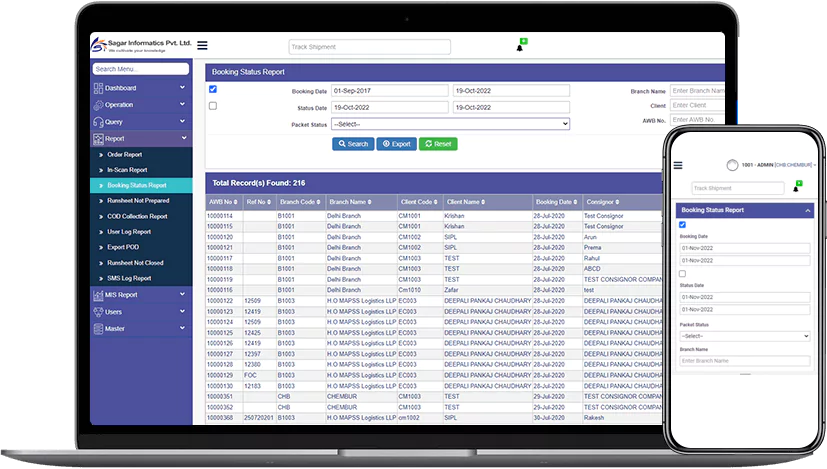Click Ref No 250720201 in the table
This screenshot has height=469, width=827.
click(258, 418)
